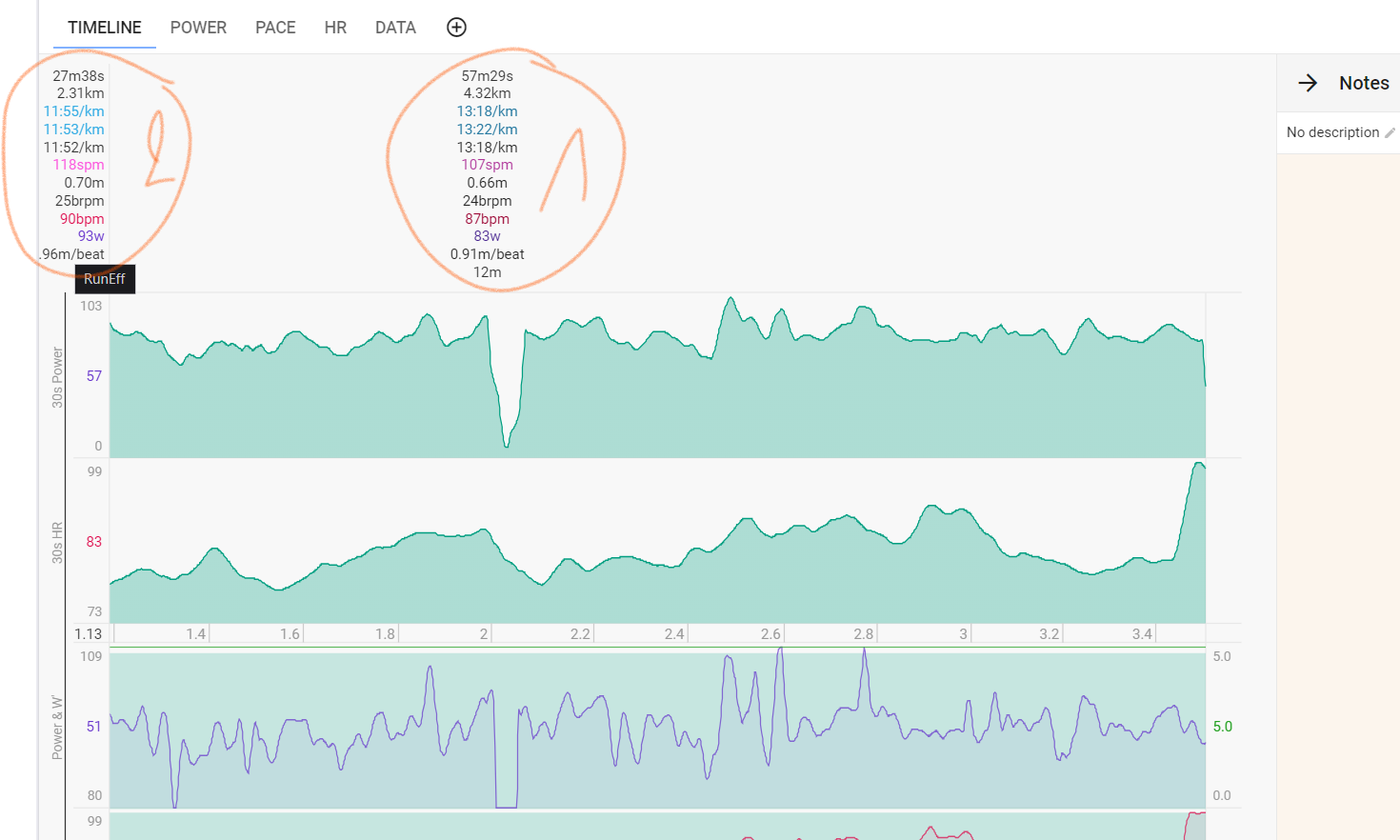
Task: Click the 3 km marker on the distance axis
Action: click(x=963, y=634)
